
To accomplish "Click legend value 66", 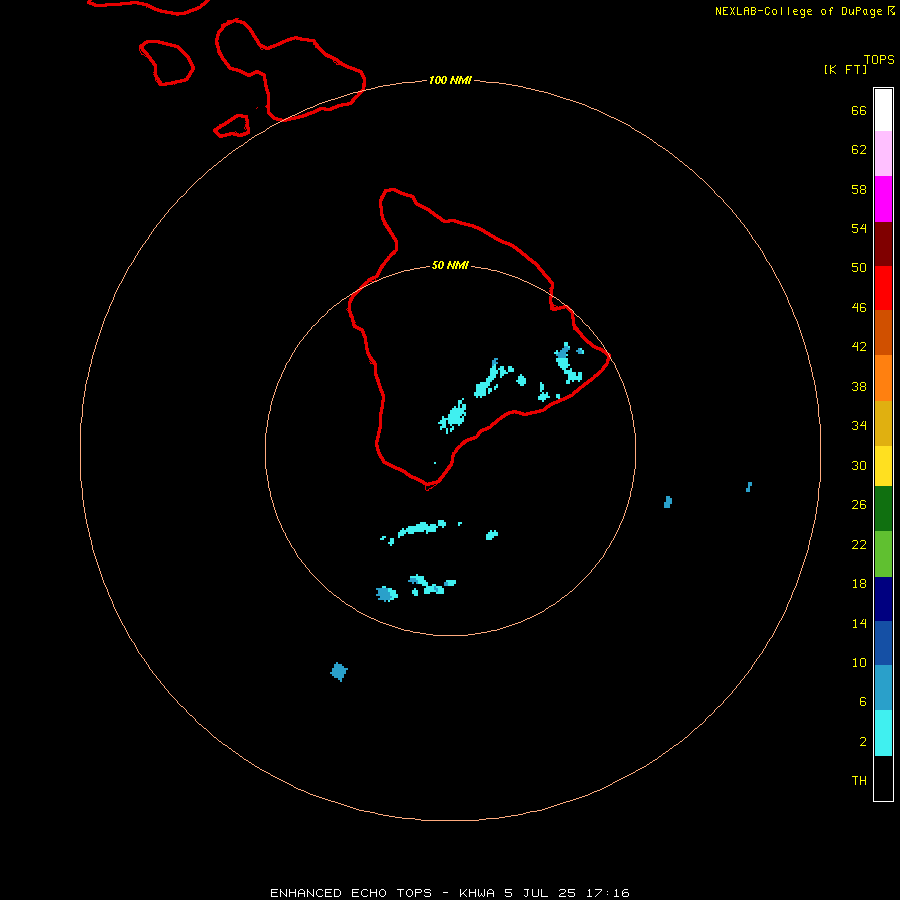I will click(859, 110).
